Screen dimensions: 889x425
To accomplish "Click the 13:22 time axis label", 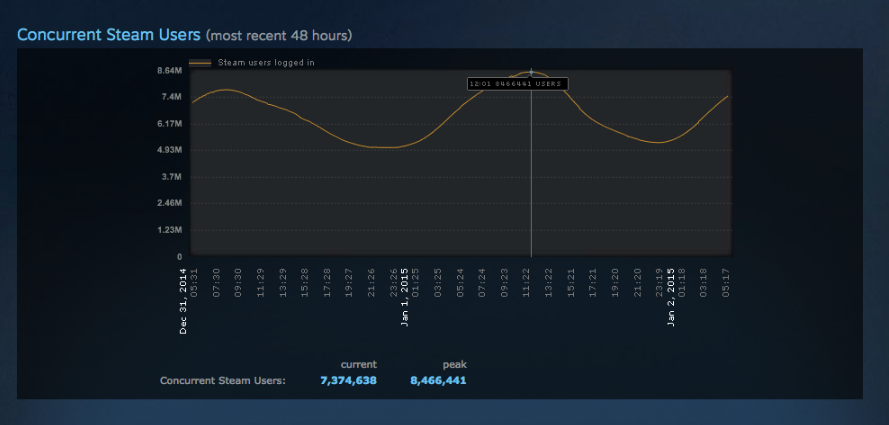I will click(548, 282).
